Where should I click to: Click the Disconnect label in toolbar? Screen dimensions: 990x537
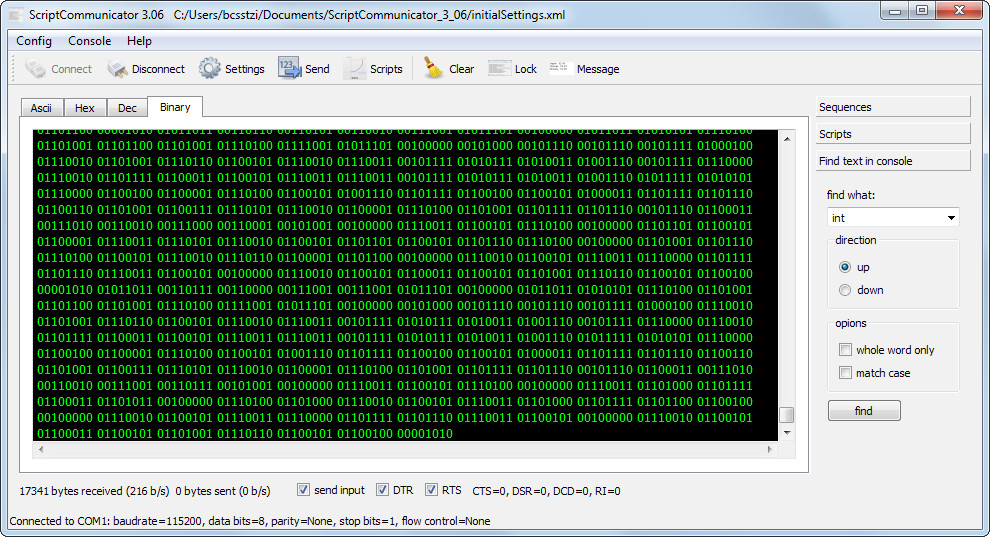(158, 69)
